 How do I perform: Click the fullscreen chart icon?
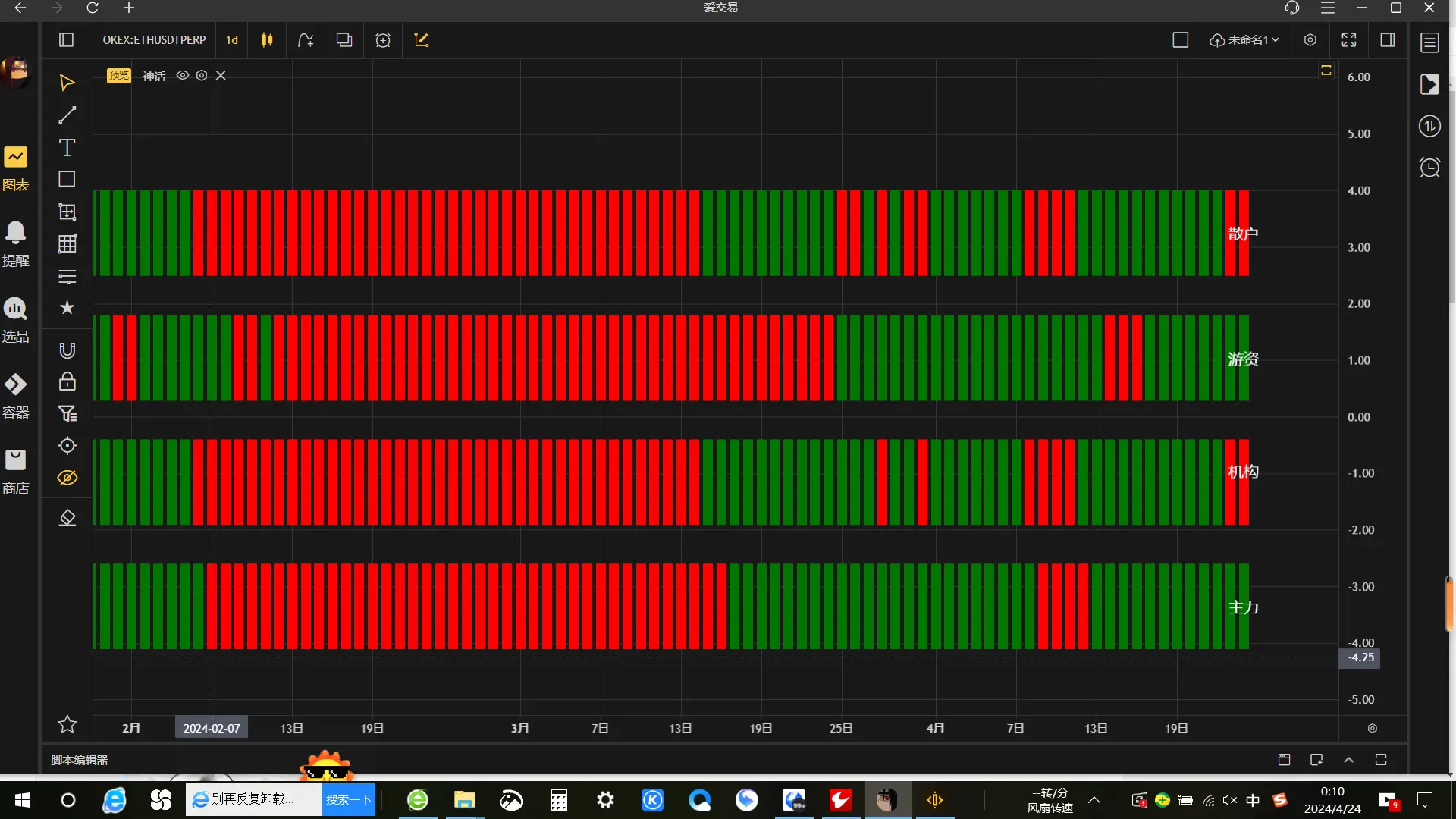1348,40
